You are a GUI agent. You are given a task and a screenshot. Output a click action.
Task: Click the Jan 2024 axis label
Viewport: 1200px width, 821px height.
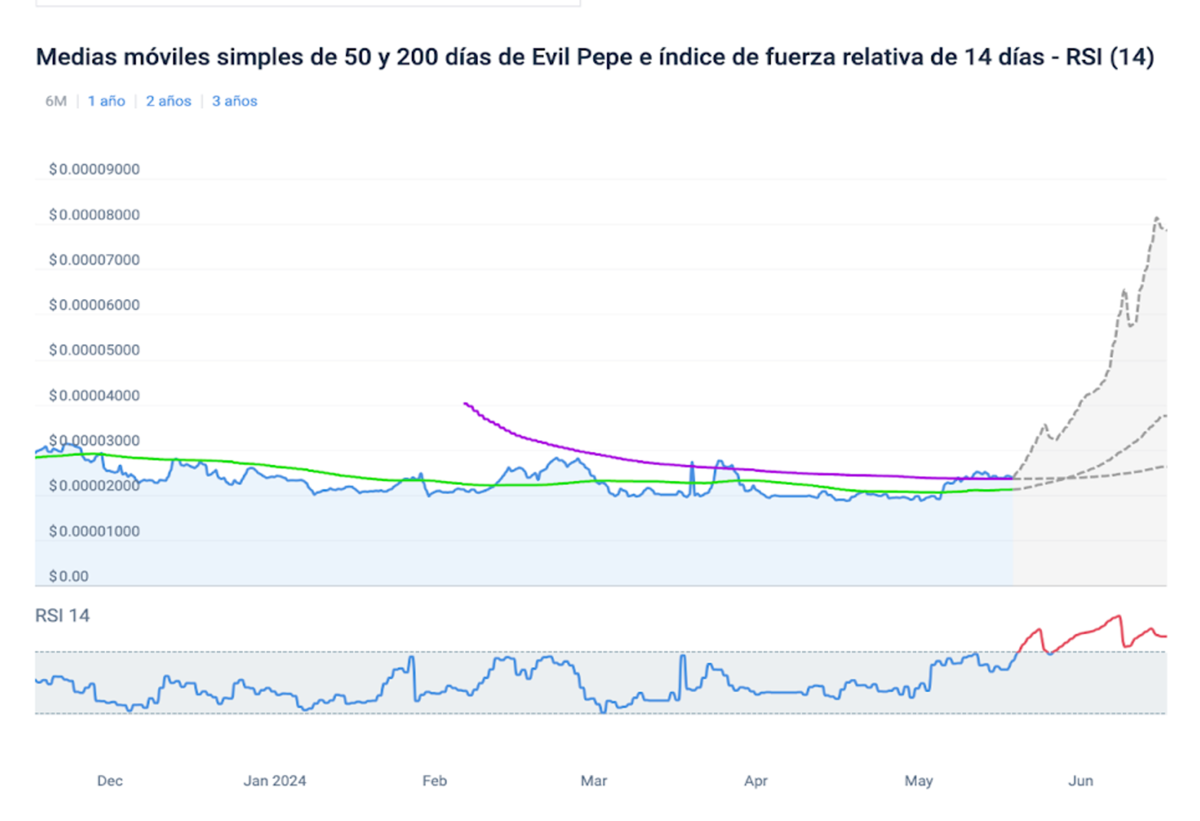click(x=275, y=781)
